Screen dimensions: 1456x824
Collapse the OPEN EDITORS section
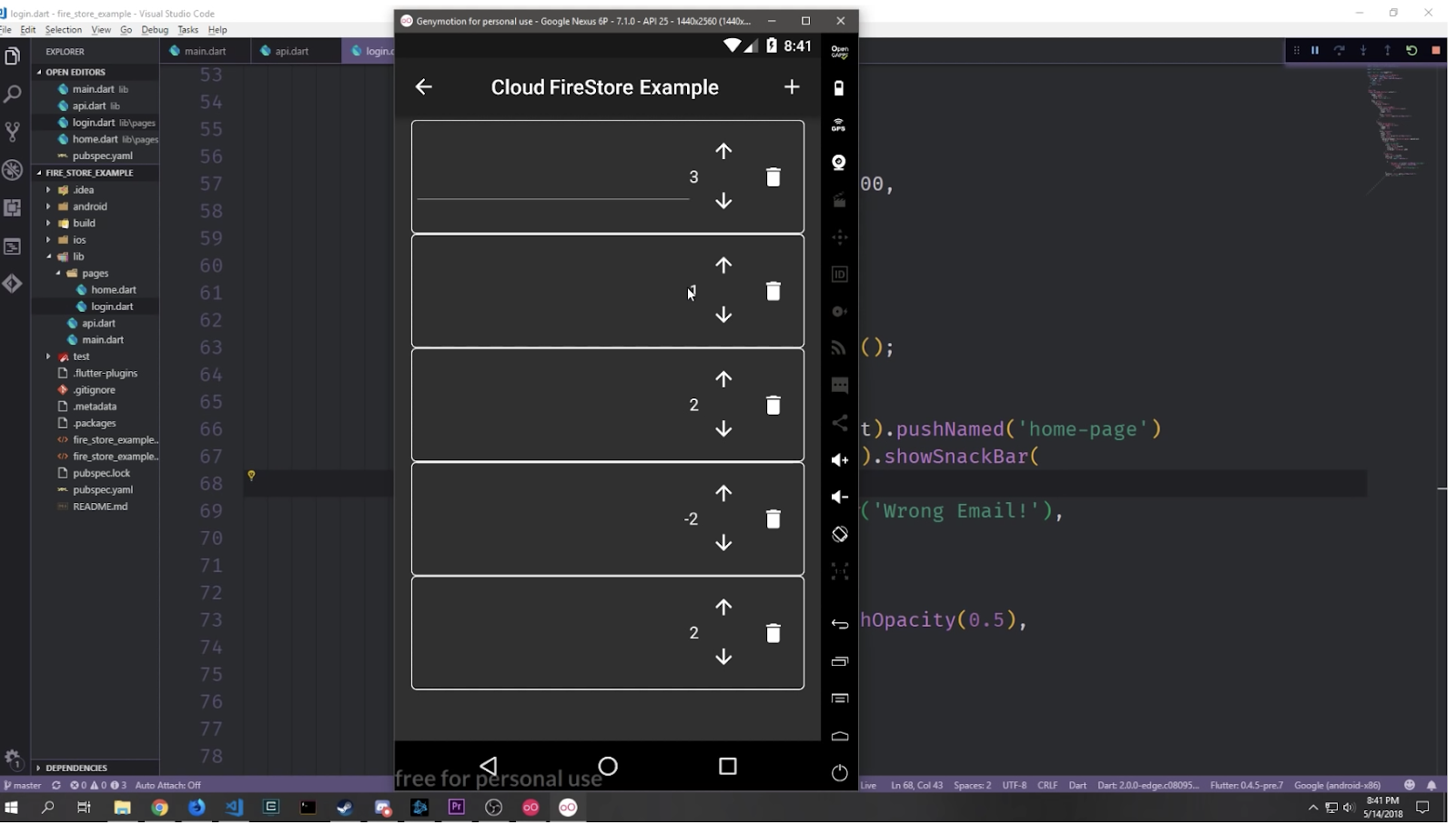pyautogui.click(x=96, y=72)
